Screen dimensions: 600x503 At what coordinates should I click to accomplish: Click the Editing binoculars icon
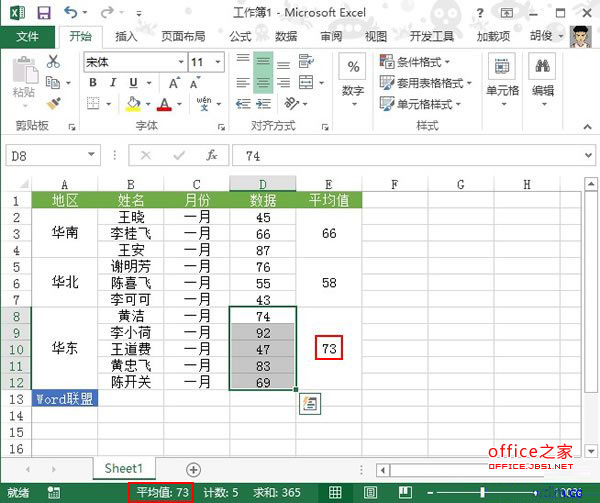click(542, 67)
